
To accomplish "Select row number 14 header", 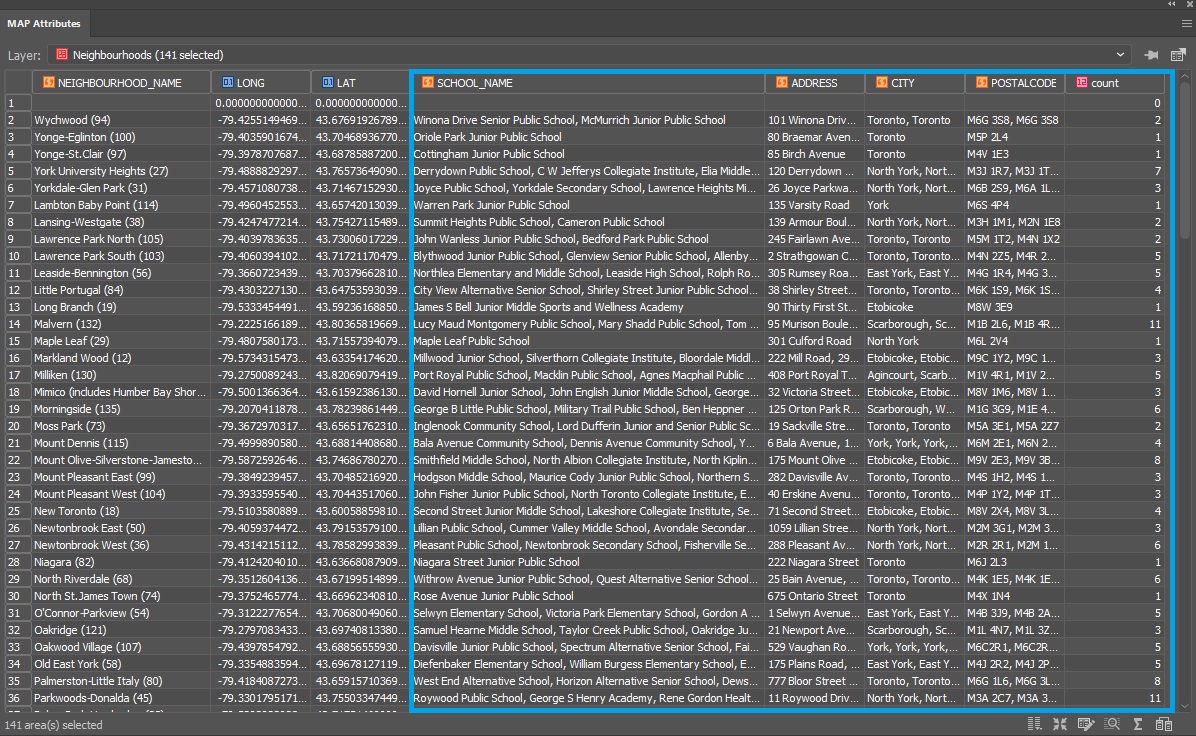I will click(x=18, y=324).
